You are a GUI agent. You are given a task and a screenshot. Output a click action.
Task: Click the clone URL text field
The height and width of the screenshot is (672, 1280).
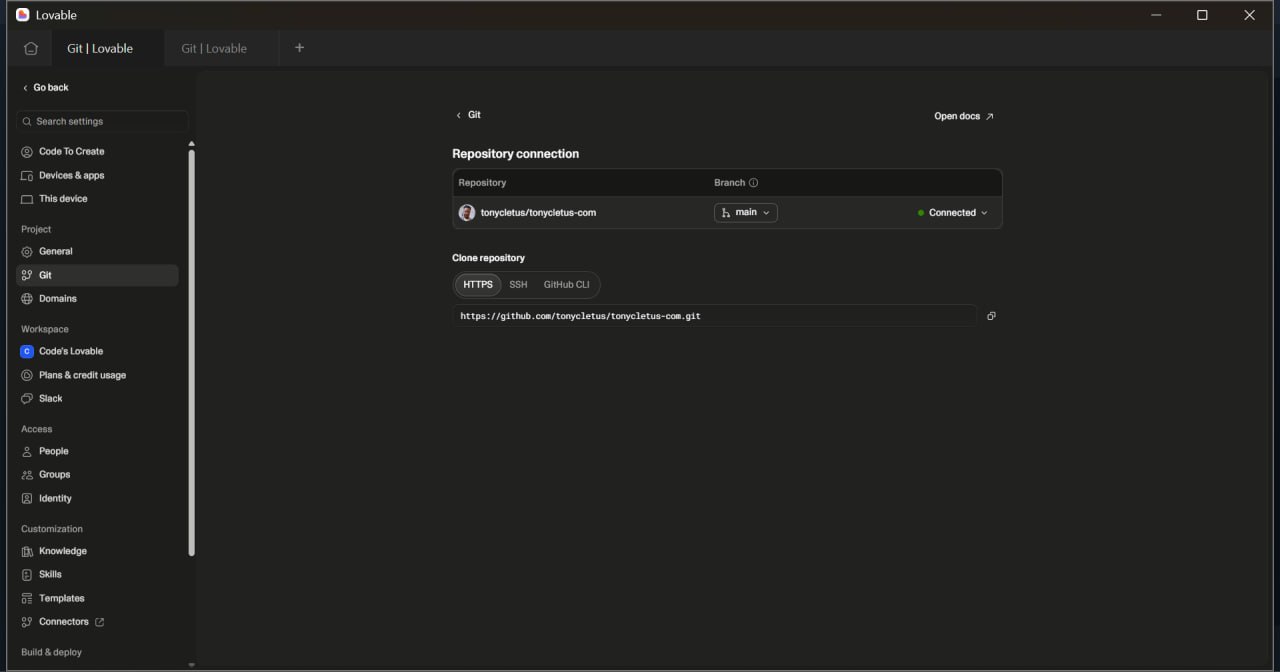click(714, 316)
